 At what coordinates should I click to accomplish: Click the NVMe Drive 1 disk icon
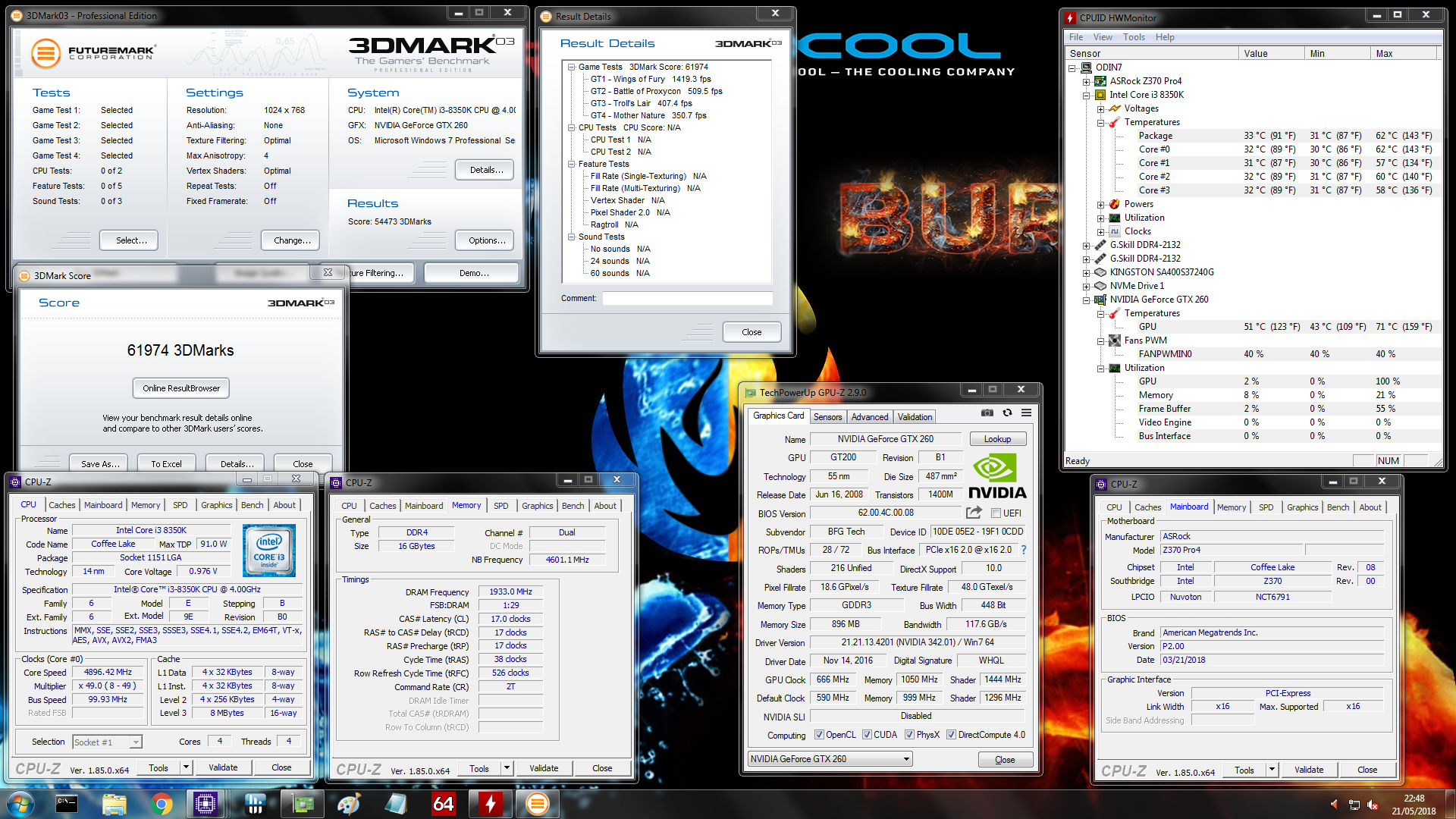[x=1100, y=286]
